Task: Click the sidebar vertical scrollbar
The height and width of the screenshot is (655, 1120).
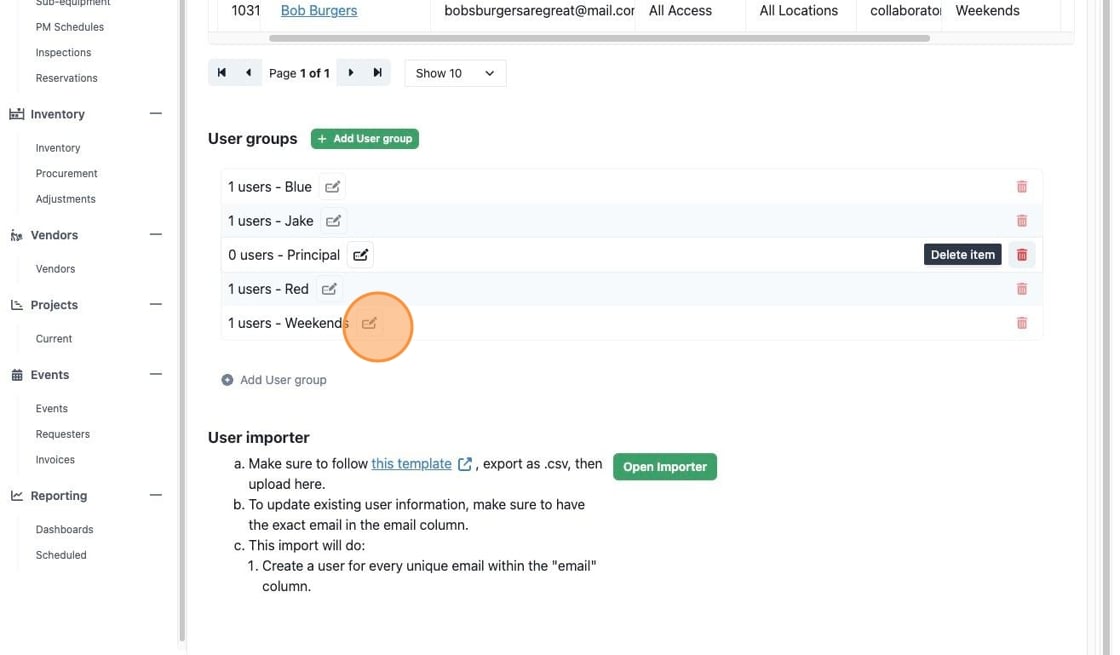Action: click(182, 321)
